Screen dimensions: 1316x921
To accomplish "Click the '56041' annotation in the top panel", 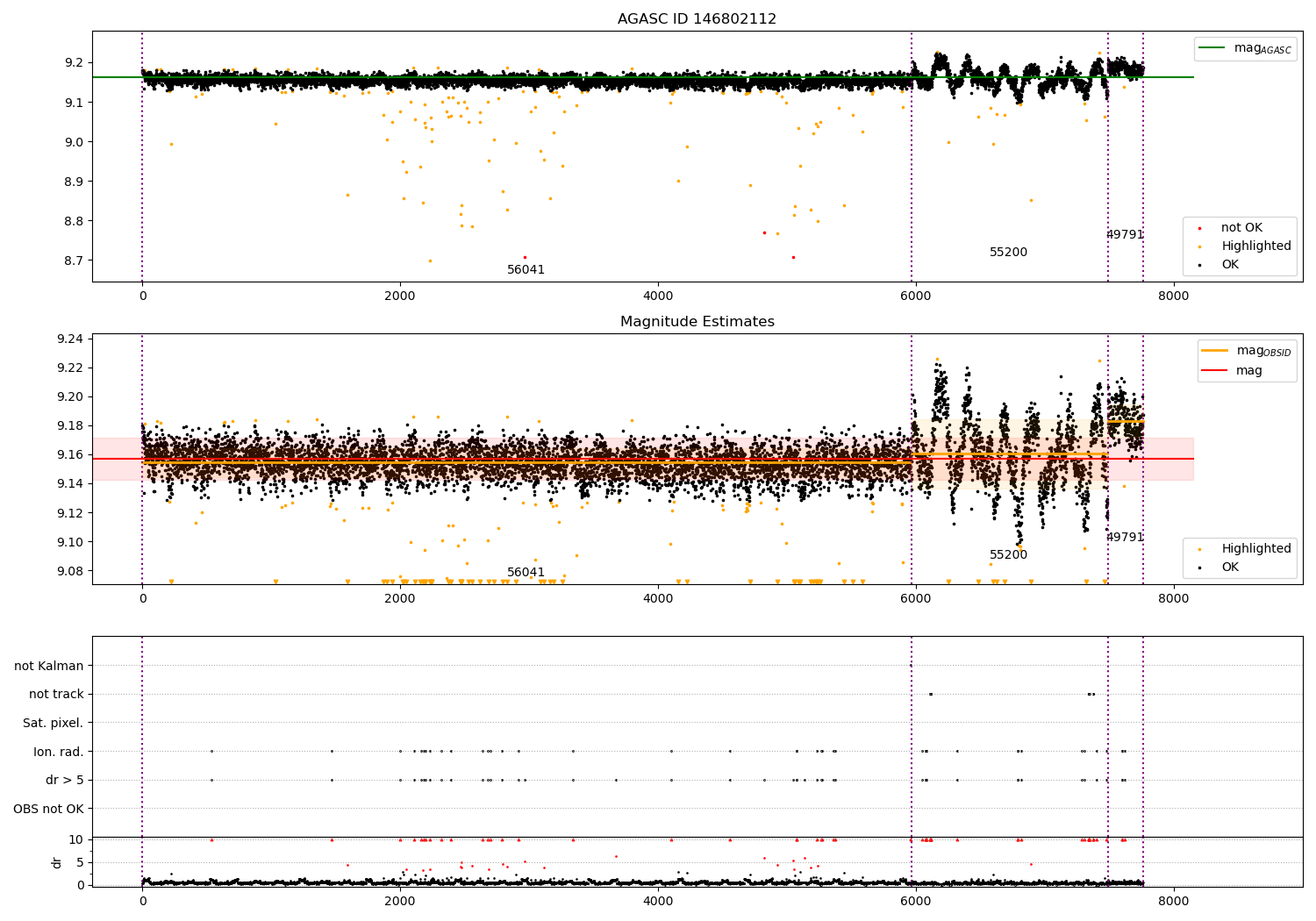I will (x=526, y=270).
